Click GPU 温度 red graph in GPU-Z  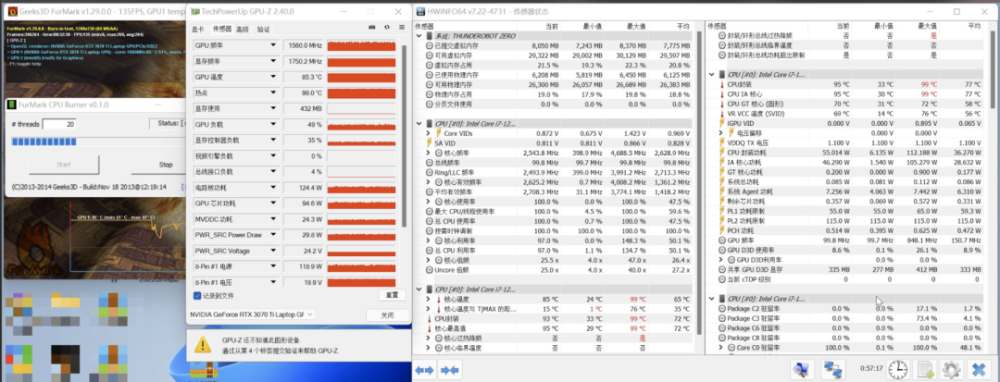click(362, 77)
